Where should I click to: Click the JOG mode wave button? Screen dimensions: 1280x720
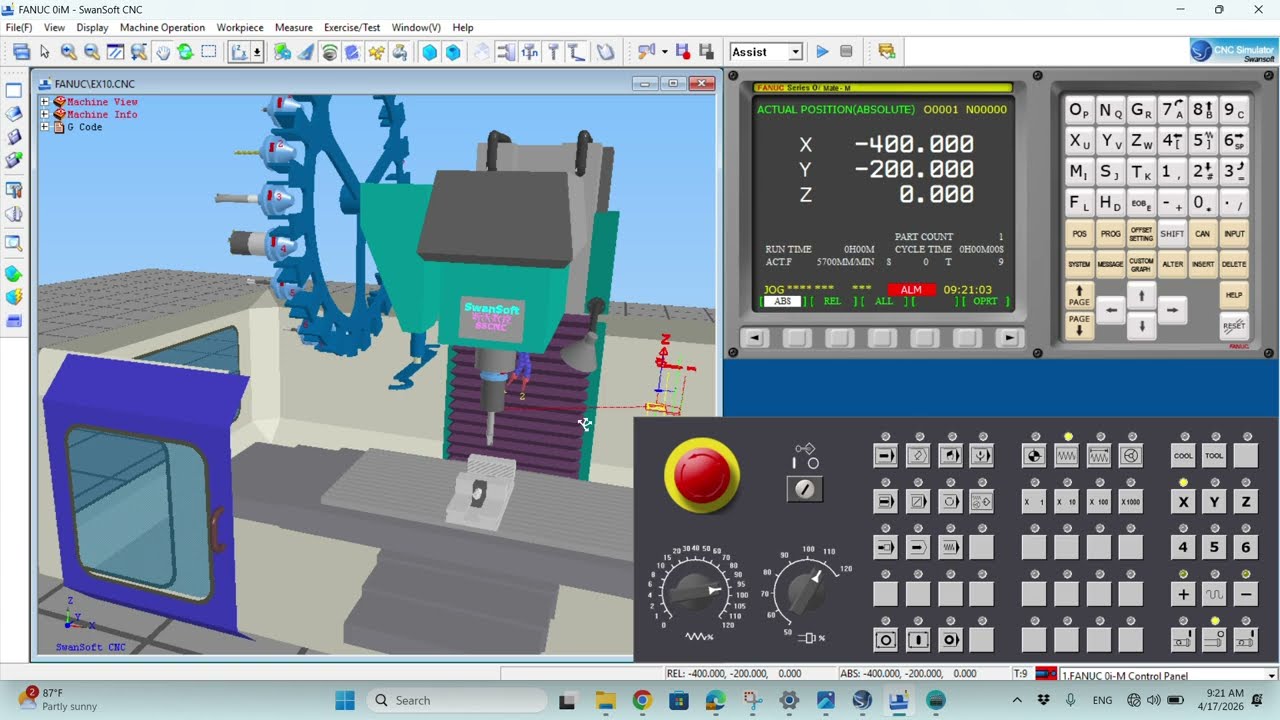click(1067, 455)
